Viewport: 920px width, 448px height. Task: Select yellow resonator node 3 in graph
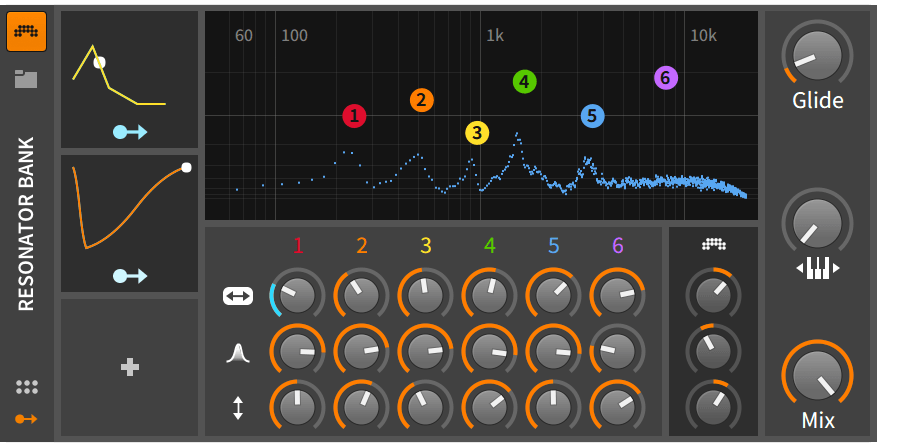pos(477,133)
